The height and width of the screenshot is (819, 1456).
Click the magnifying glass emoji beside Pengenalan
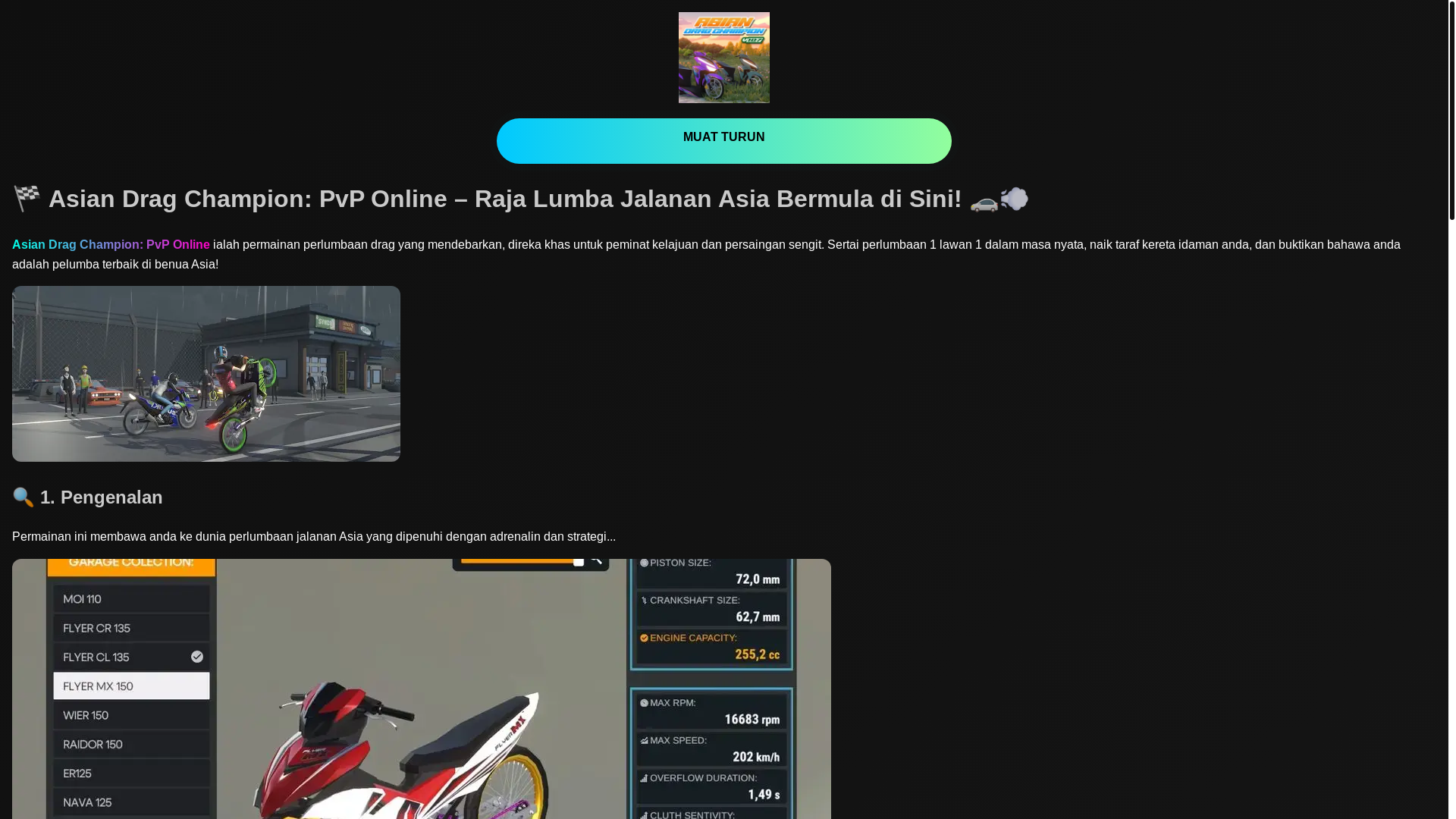coord(24,497)
